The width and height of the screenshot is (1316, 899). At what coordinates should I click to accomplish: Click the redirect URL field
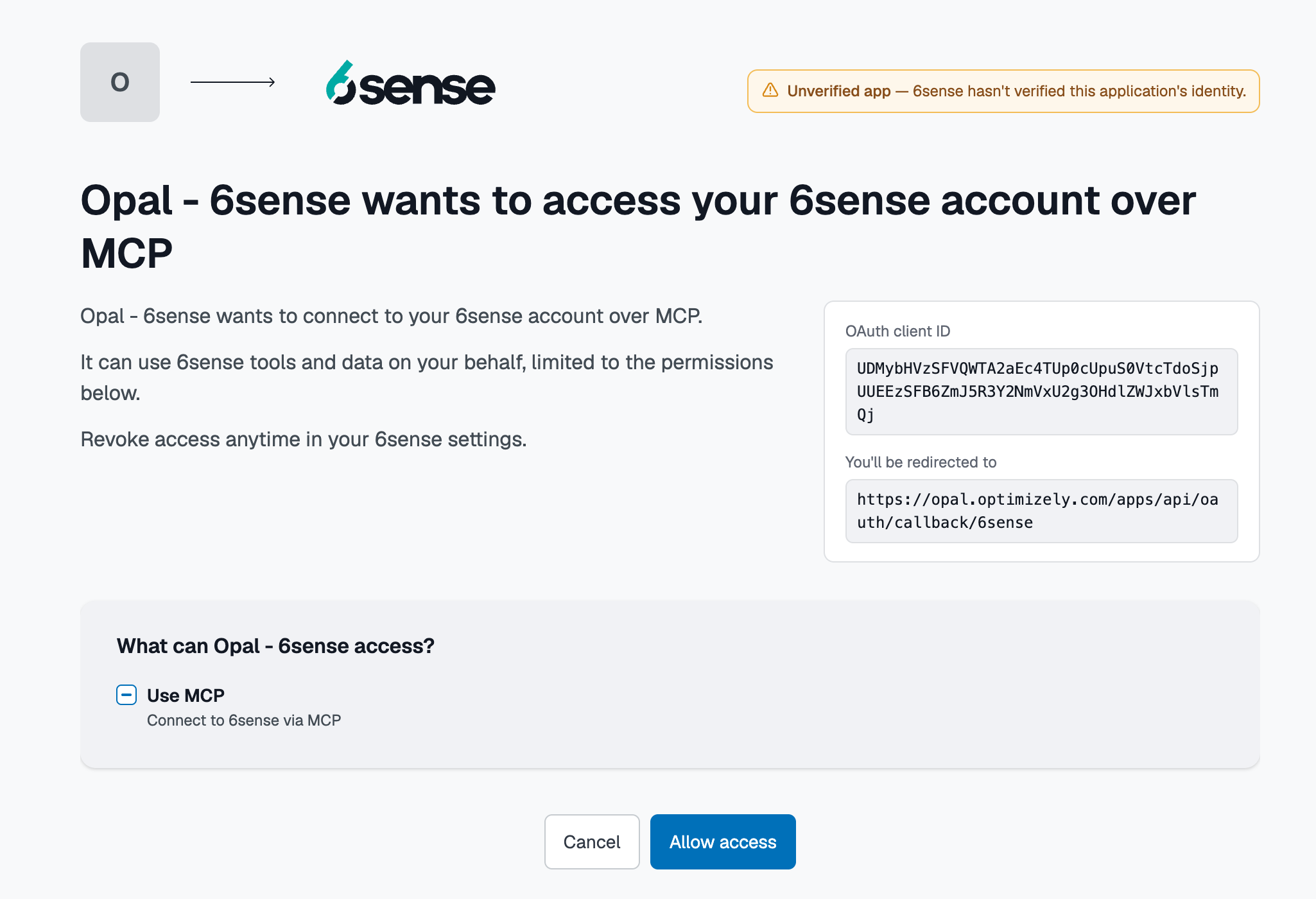pyautogui.click(x=1041, y=511)
